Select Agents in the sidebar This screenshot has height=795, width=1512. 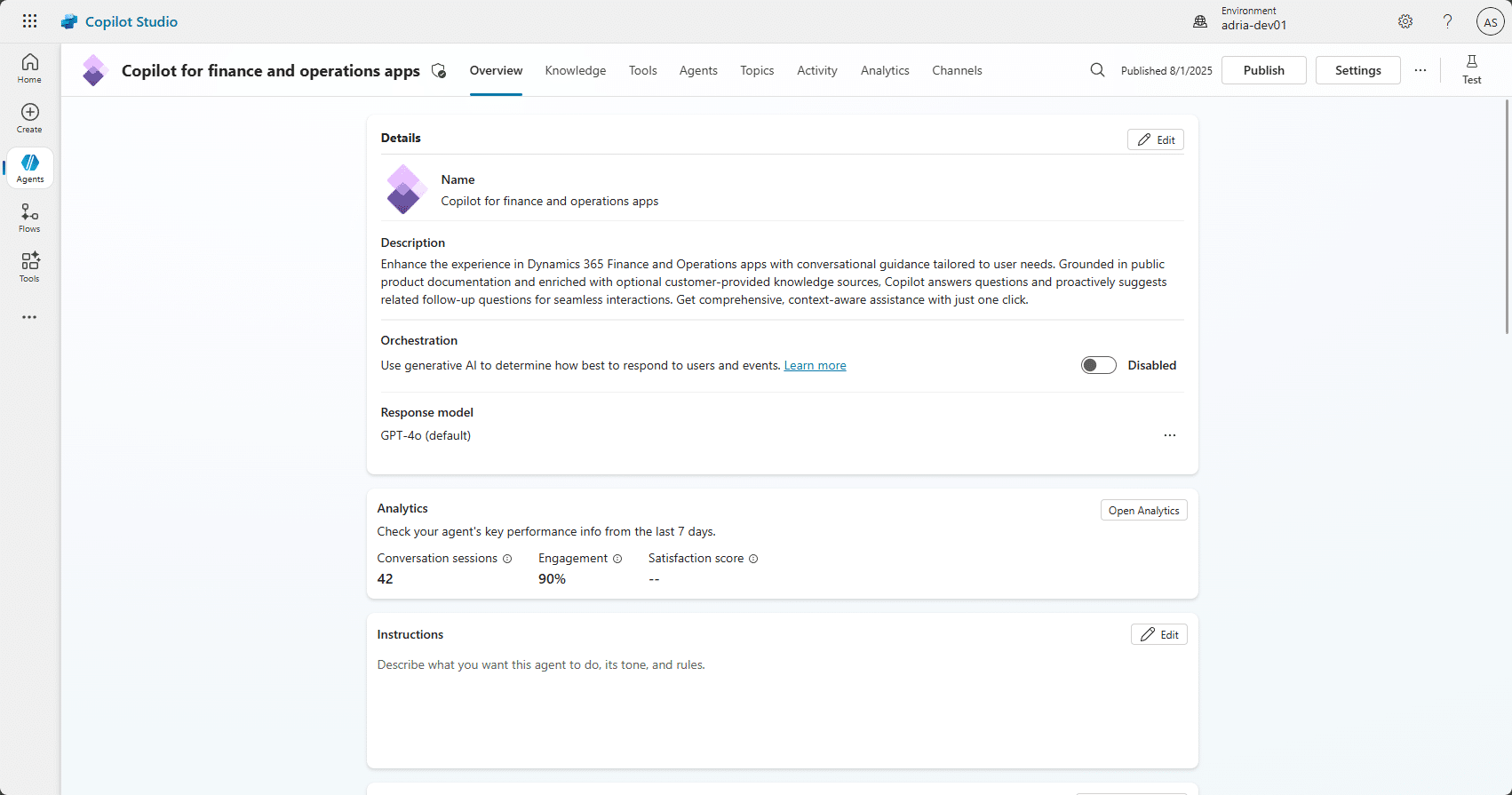click(30, 168)
